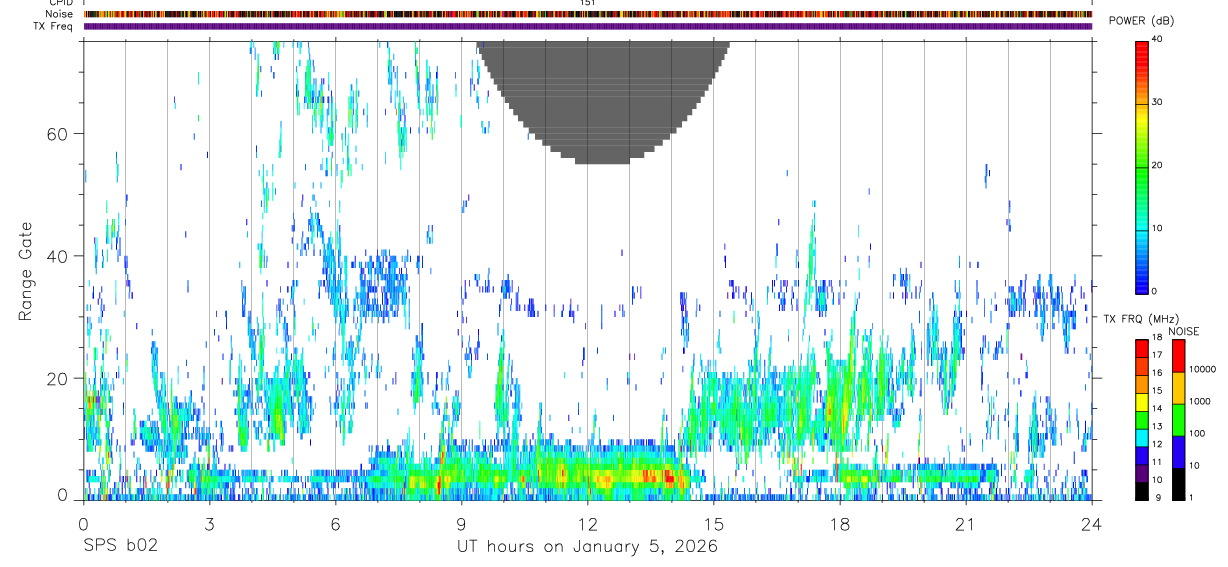Click the purple TX Freq strip above the plot
The image size is (1228, 567).
[x=588, y=26]
